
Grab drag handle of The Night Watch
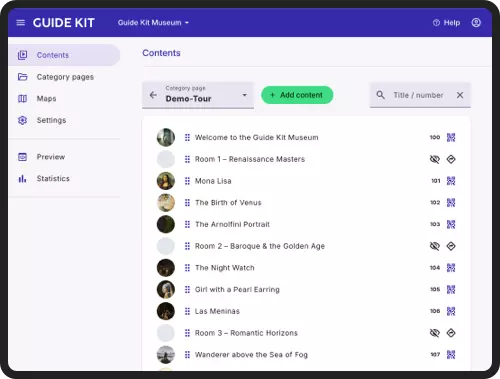coord(187,268)
